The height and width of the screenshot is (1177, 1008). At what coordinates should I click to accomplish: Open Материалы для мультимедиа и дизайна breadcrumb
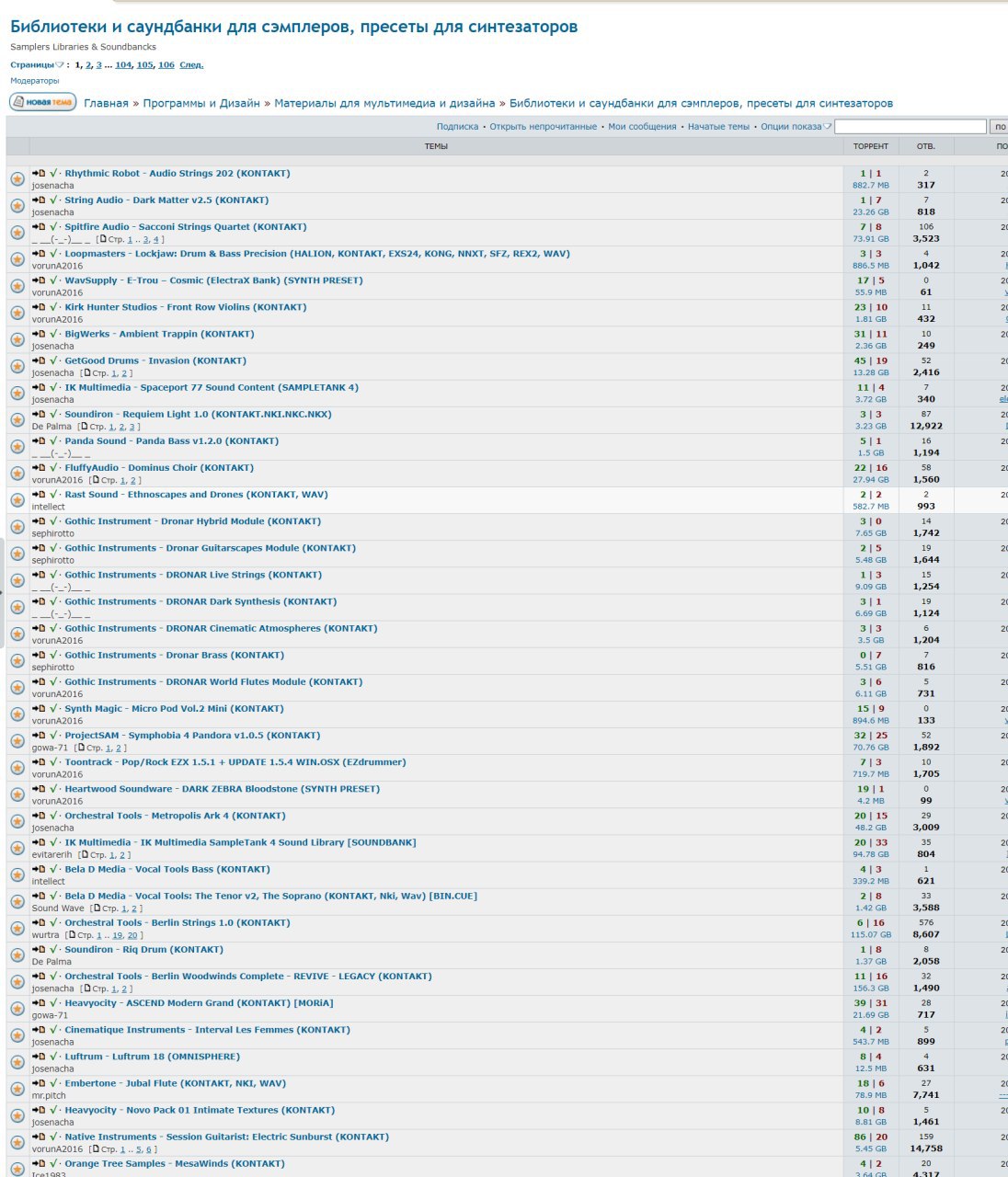tap(384, 103)
